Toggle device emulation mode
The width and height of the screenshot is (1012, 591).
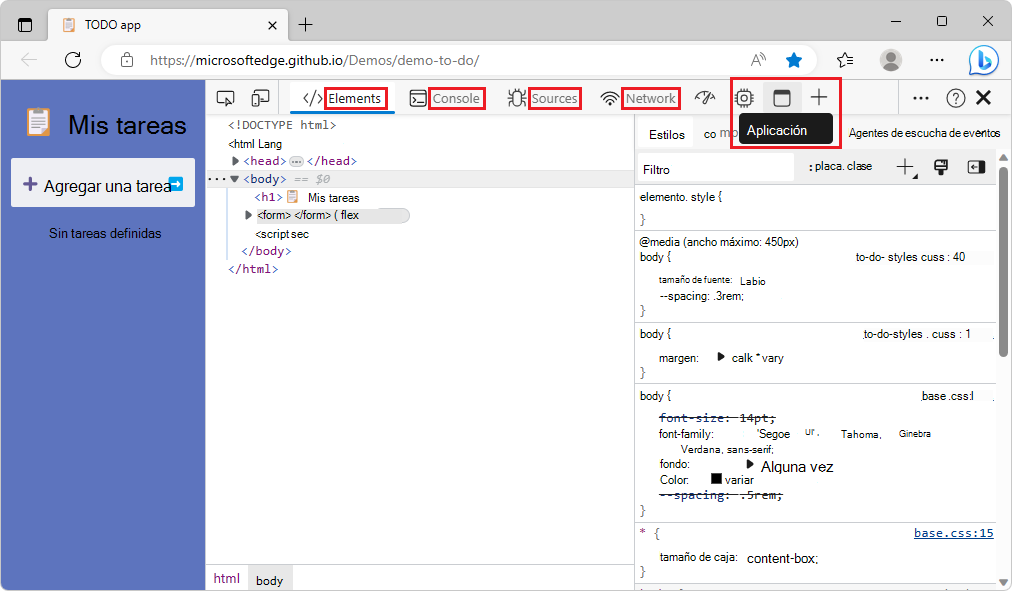pos(260,98)
